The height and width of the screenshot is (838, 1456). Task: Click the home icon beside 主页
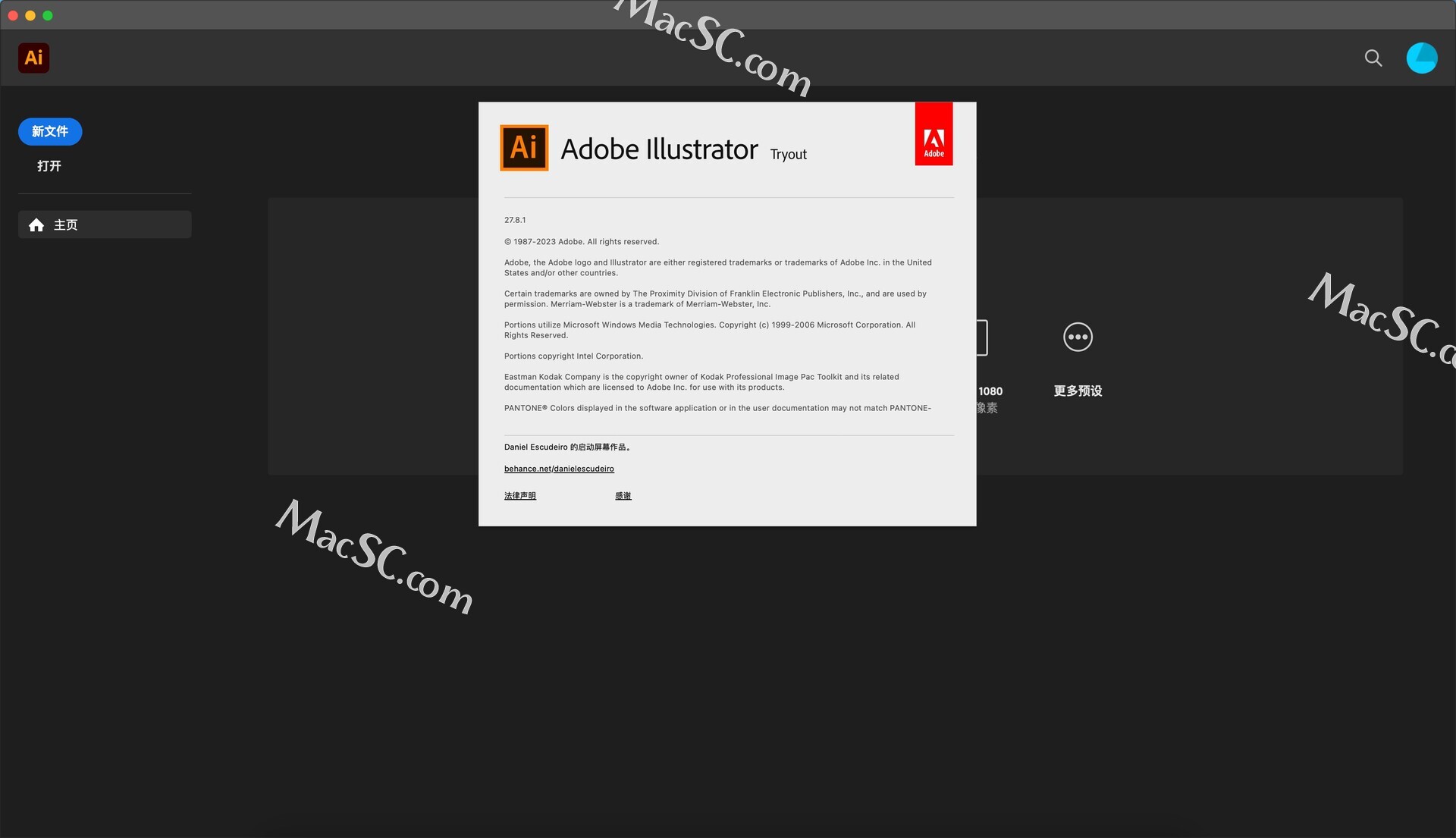36,225
